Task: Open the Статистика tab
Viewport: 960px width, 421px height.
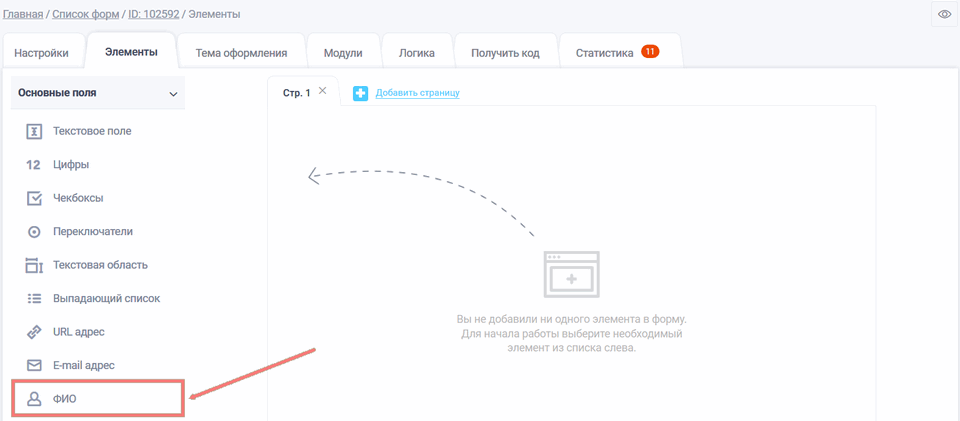Action: click(606, 53)
